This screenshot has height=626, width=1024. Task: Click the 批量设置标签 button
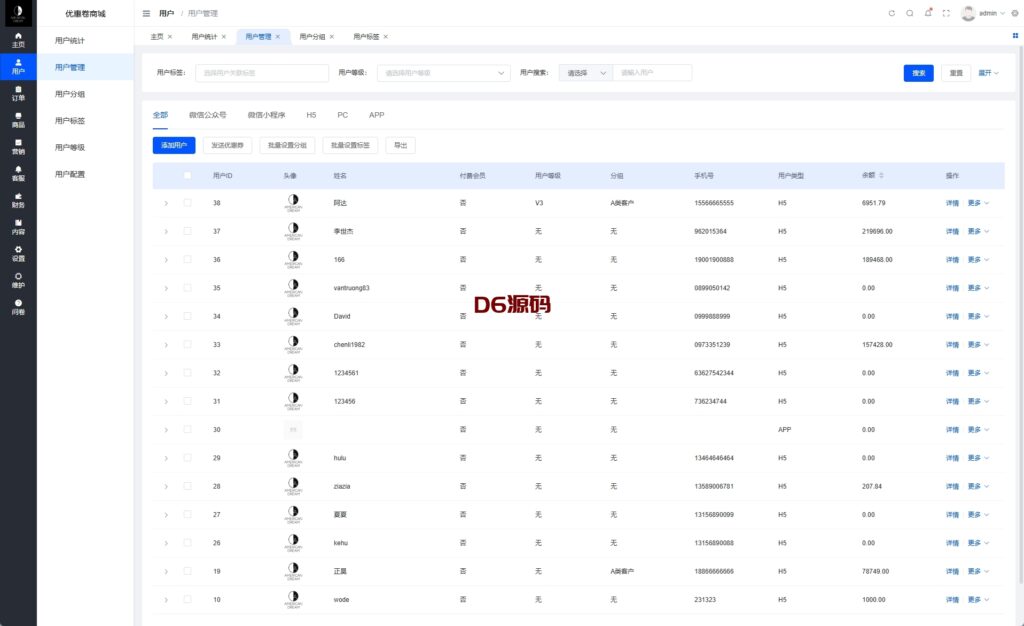[x=350, y=145]
